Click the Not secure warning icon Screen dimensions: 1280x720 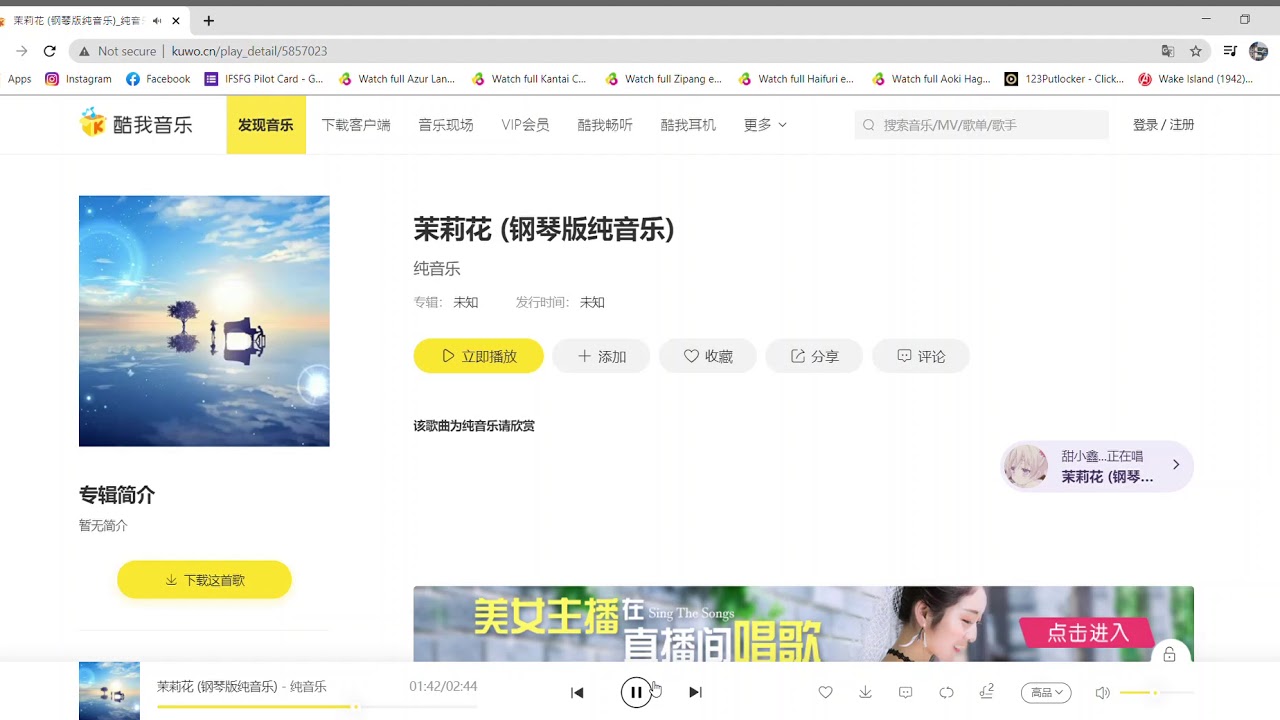pyautogui.click(x=83, y=51)
